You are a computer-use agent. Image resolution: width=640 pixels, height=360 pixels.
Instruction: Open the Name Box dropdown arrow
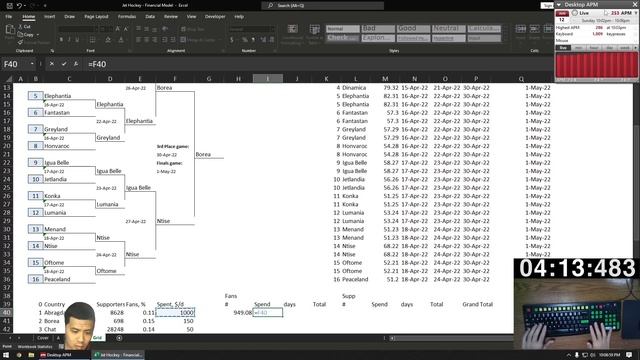tap(32, 64)
